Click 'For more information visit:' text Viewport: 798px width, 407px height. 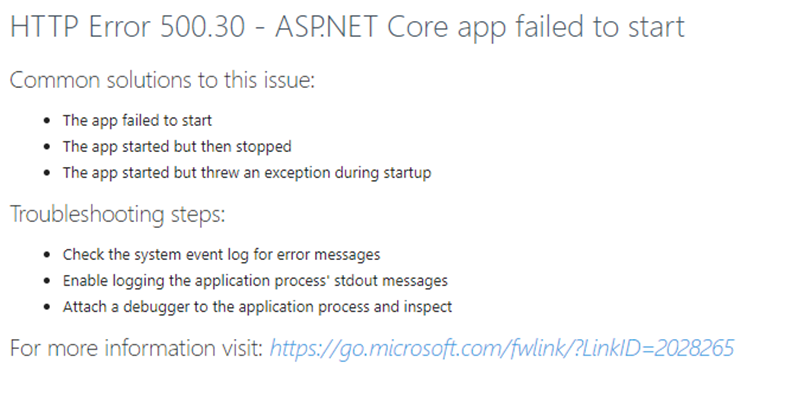[x=136, y=348]
